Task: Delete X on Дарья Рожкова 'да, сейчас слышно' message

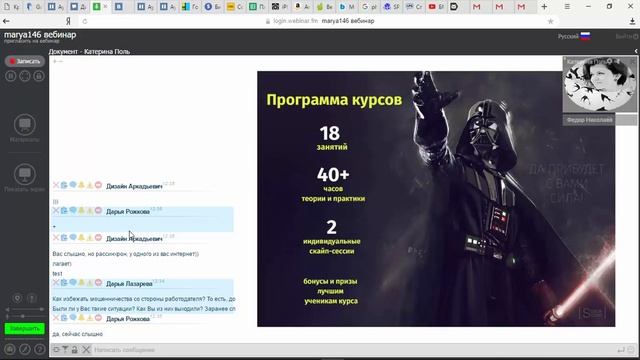Action: tap(56, 318)
